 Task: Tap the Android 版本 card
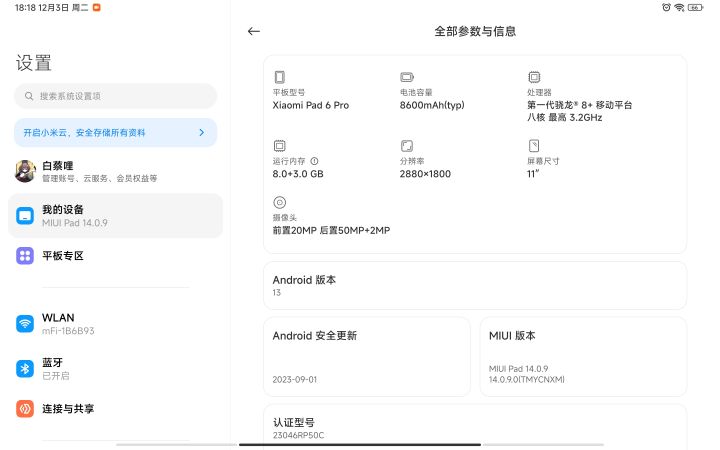475,285
